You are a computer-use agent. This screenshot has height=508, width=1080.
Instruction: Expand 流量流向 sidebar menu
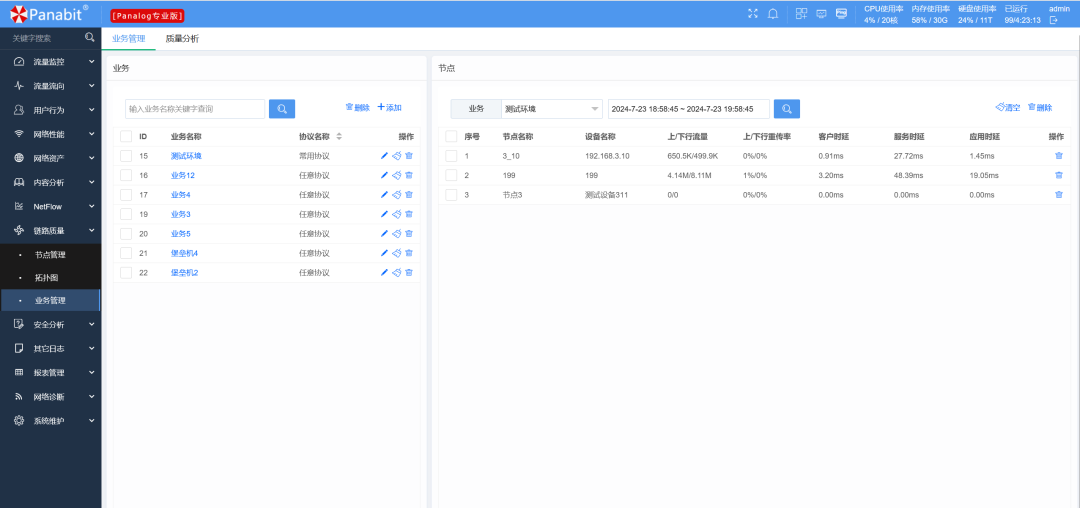coord(50,86)
